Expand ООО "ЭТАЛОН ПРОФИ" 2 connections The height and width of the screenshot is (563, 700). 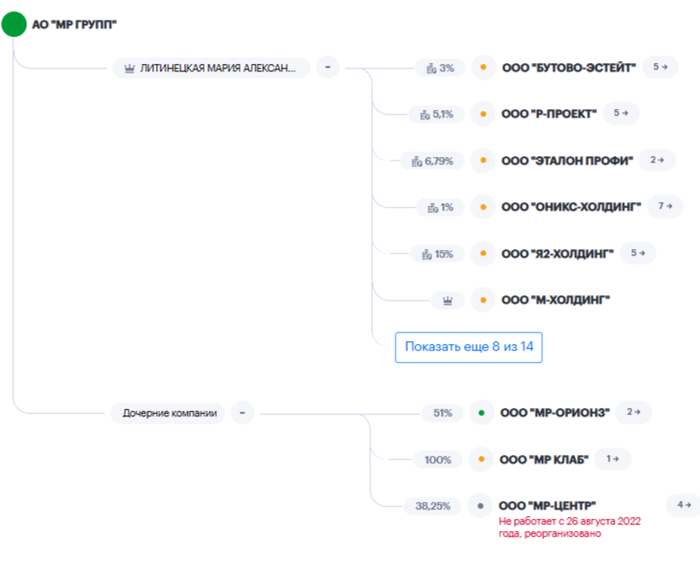[656, 160]
